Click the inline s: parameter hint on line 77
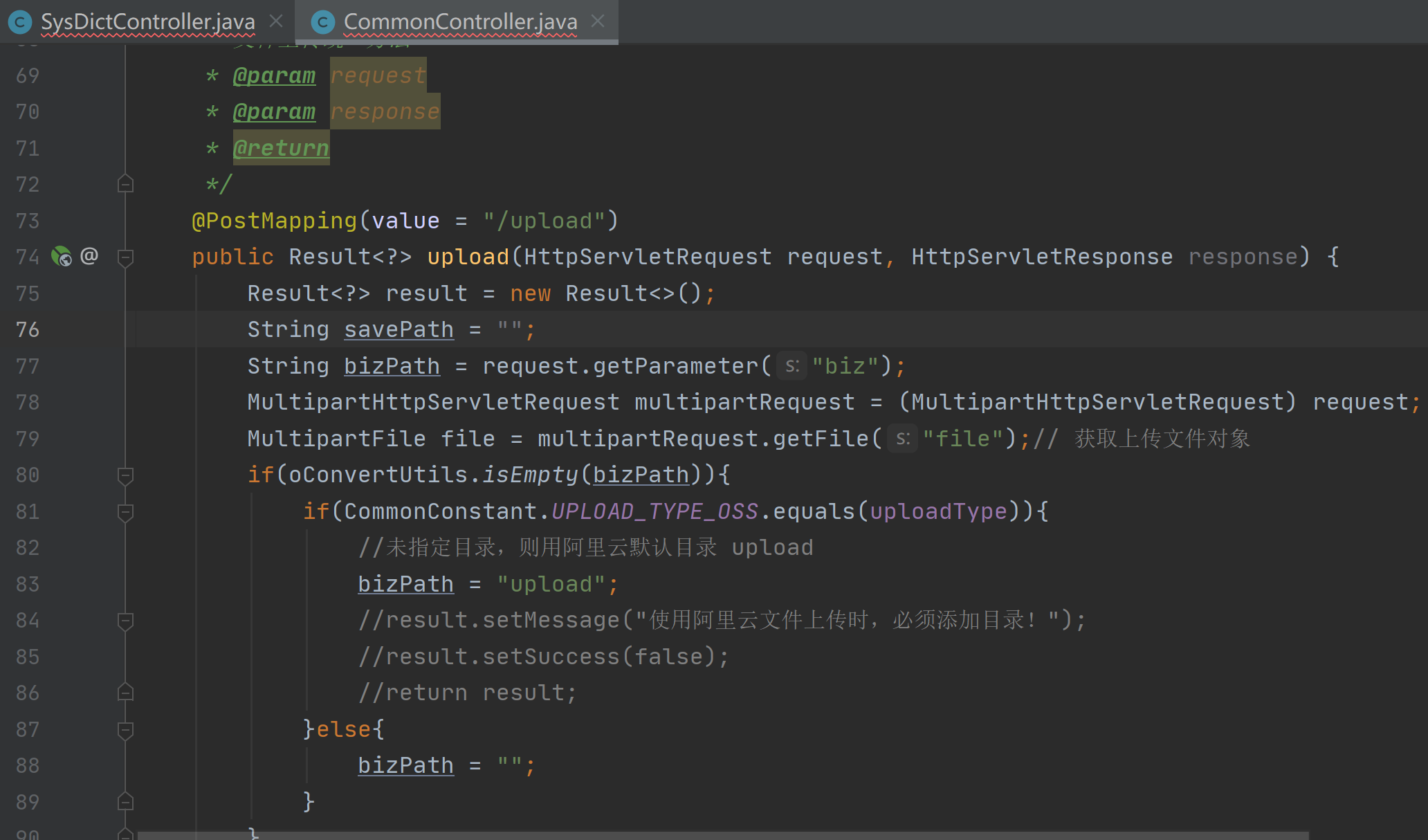The width and height of the screenshot is (1428, 840). (x=791, y=365)
